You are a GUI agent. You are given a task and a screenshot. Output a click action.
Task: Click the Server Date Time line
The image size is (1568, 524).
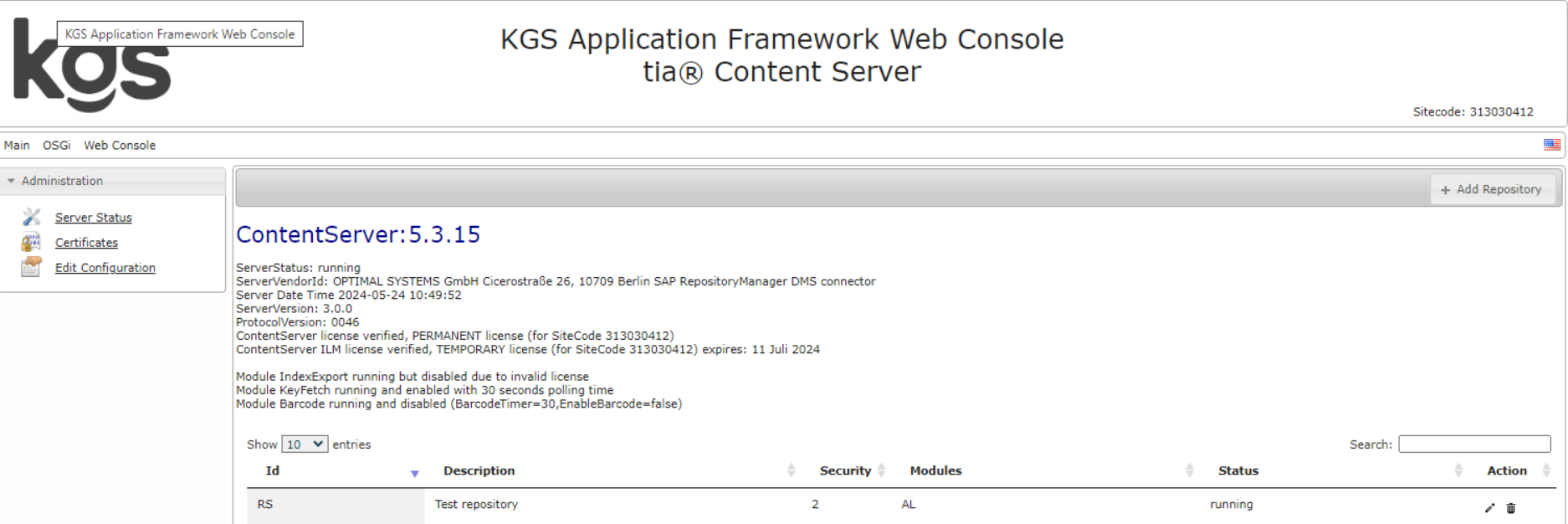point(348,295)
